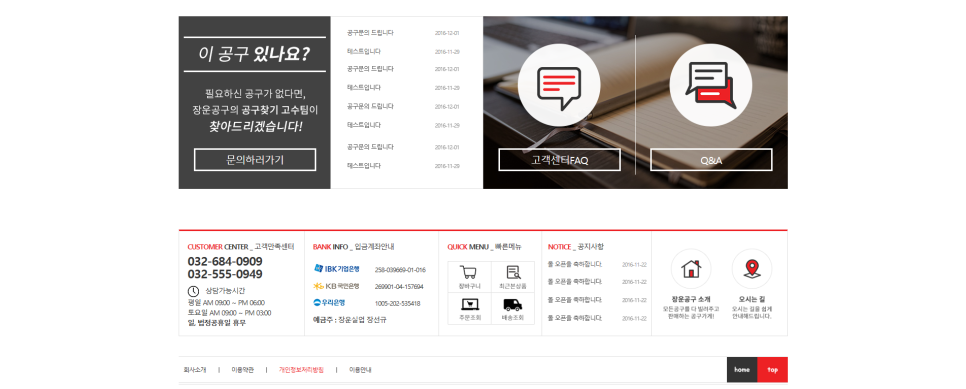
Task: Click the Q&A button
Action: coord(711,160)
